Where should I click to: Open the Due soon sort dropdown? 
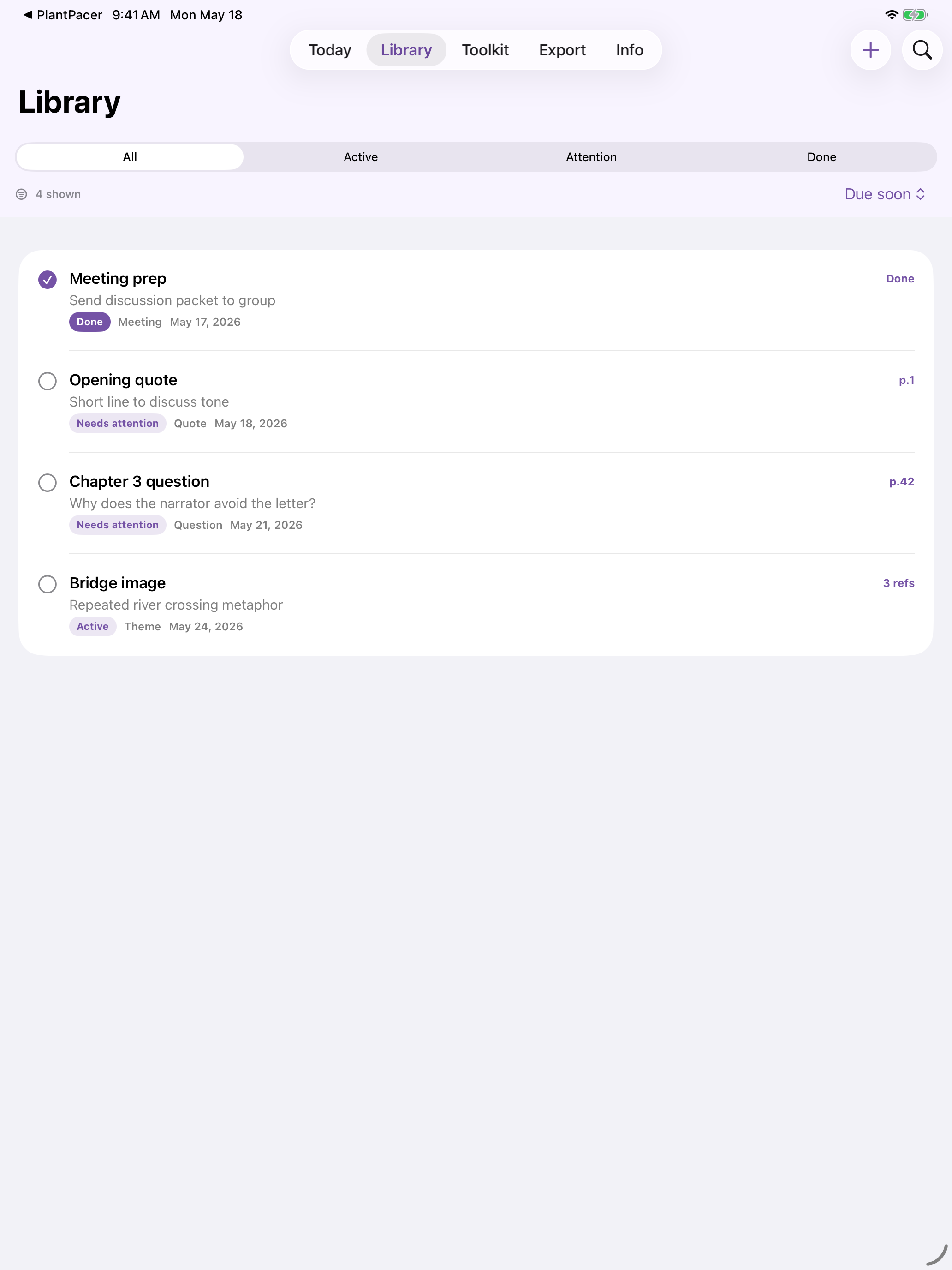(884, 194)
